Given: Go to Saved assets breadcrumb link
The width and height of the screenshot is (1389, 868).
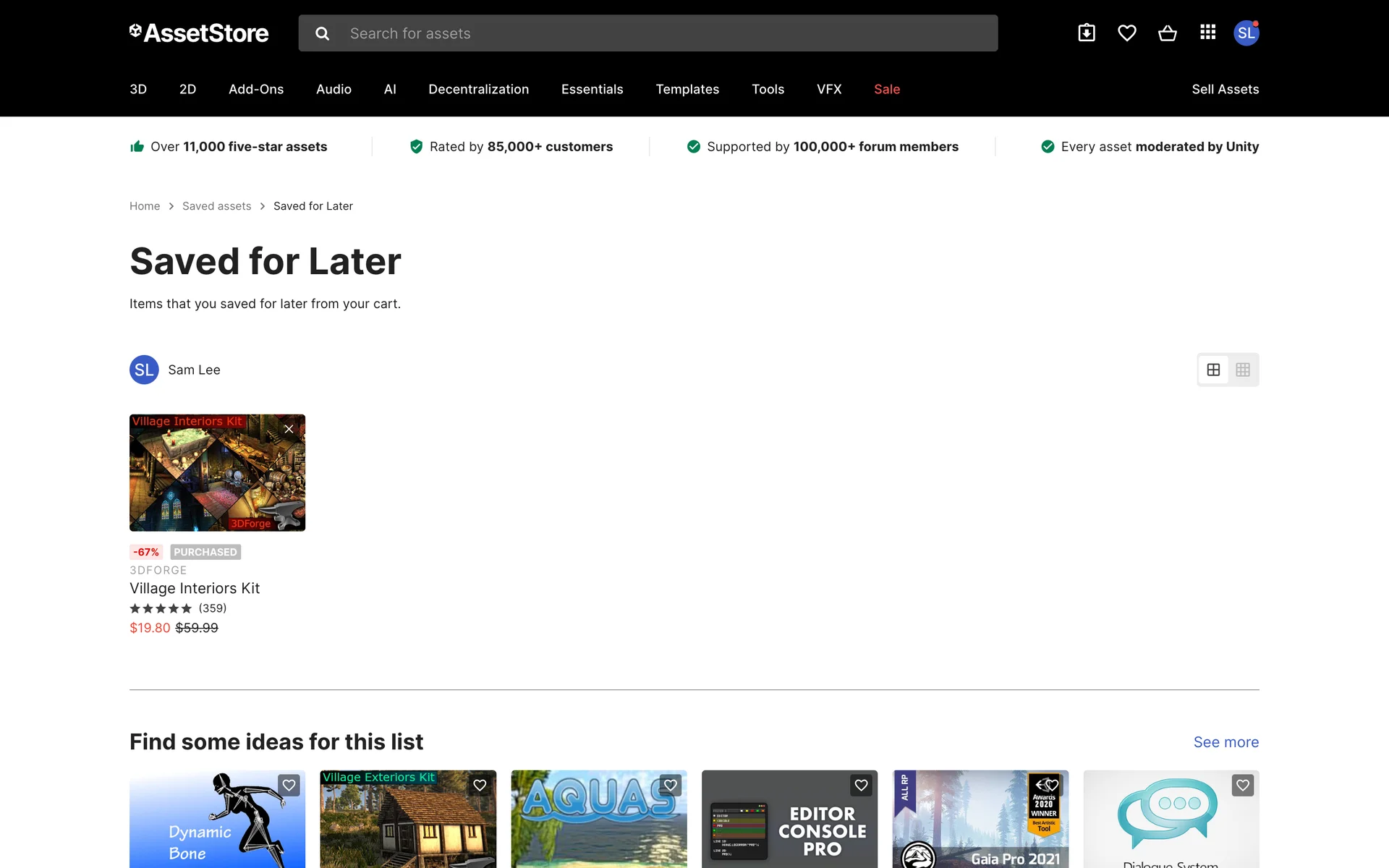Looking at the screenshot, I should click(x=216, y=206).
